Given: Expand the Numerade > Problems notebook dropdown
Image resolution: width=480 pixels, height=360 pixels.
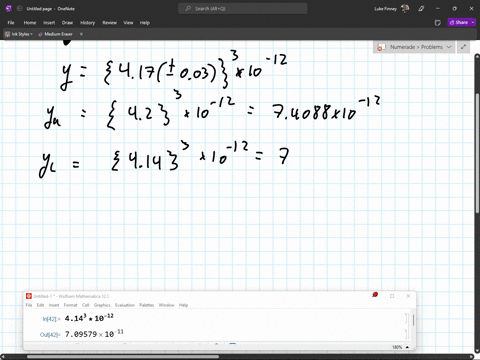Looking at the screenshot, I should [449, 47].
